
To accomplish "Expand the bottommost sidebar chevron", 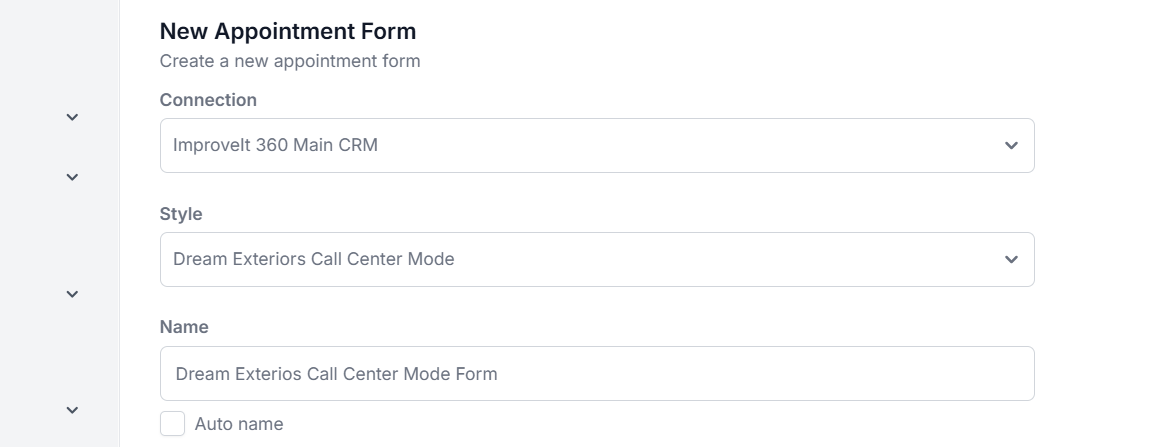I will tap(72, 409).
